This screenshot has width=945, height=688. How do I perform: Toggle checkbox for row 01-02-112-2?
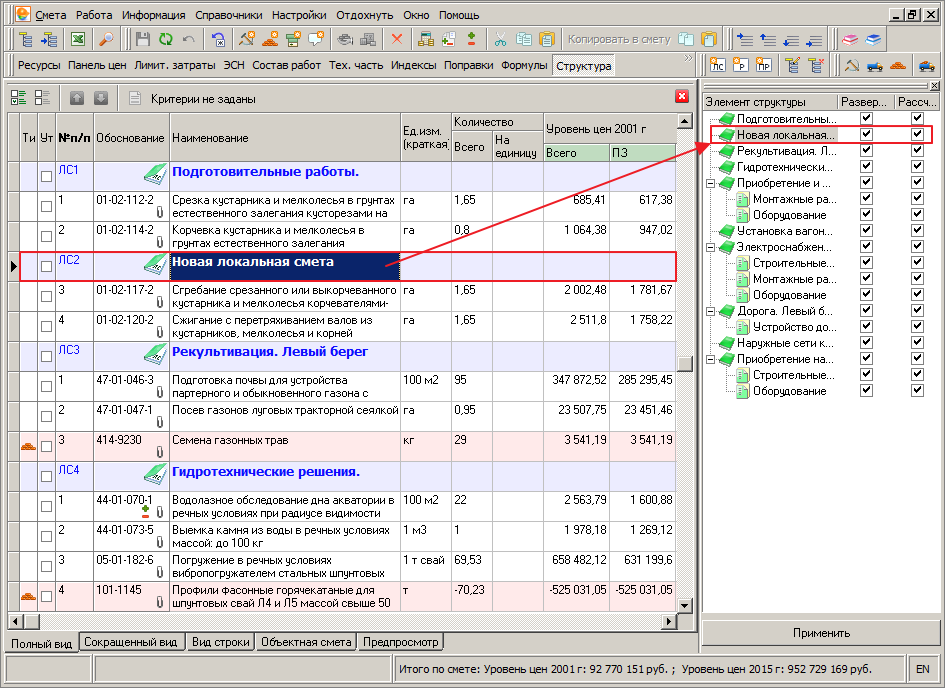coord(46,207)
